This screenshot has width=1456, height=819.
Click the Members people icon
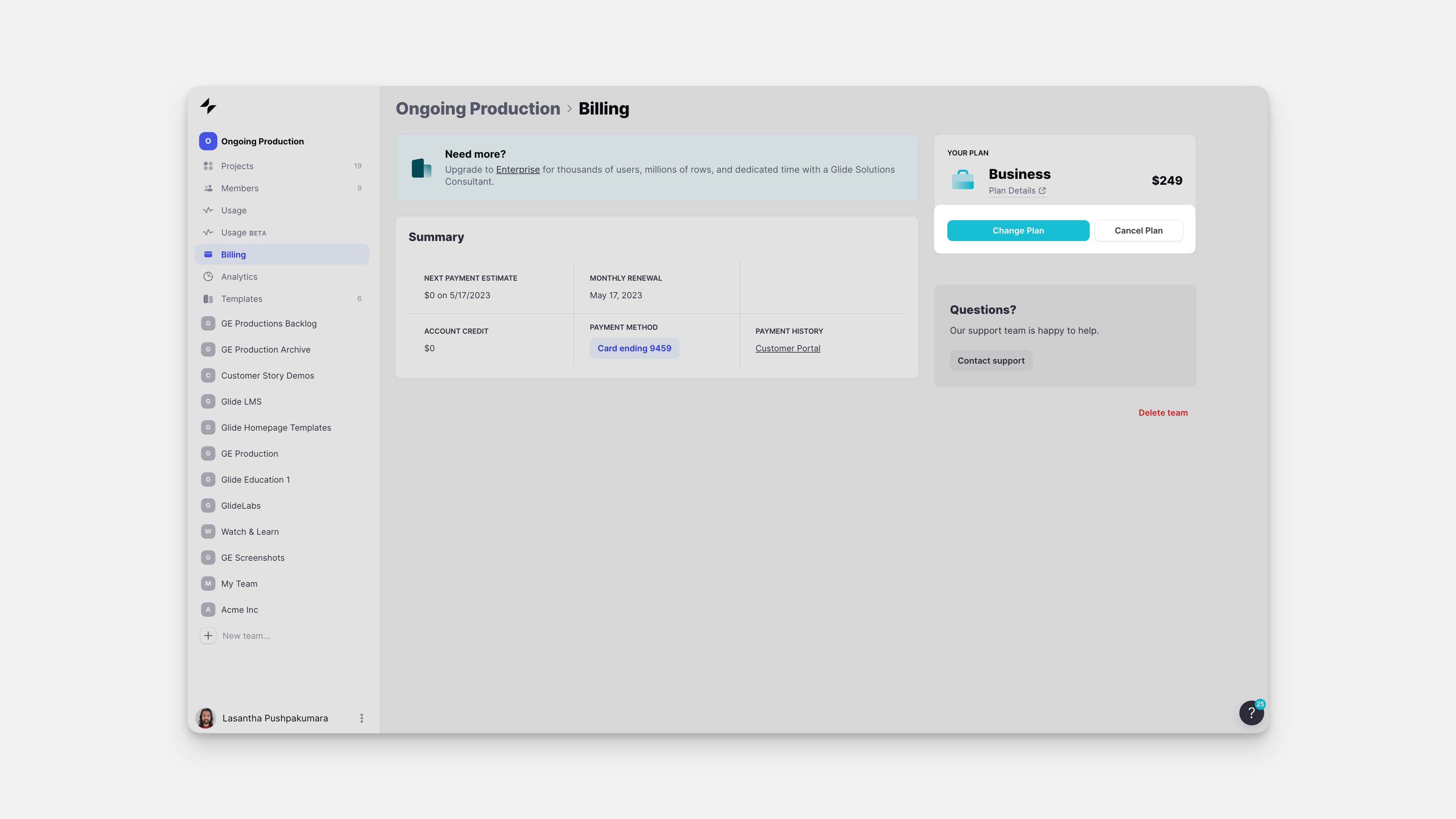point(208,188)
